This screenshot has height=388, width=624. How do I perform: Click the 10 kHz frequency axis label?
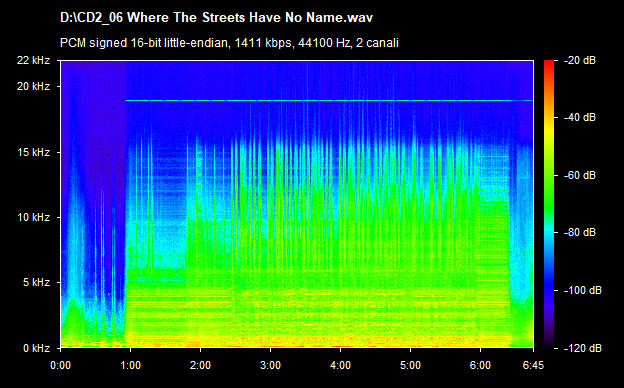[x=33, y=217]
